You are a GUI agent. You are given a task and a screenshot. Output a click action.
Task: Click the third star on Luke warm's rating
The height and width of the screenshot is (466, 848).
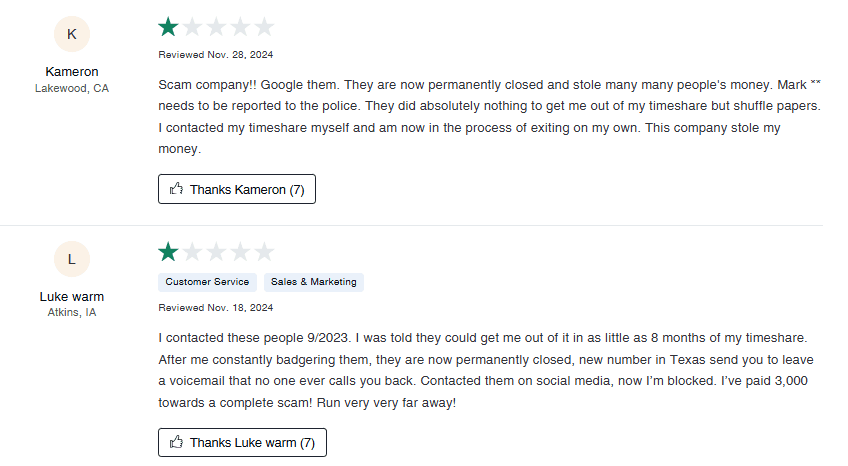coord(216,252)
